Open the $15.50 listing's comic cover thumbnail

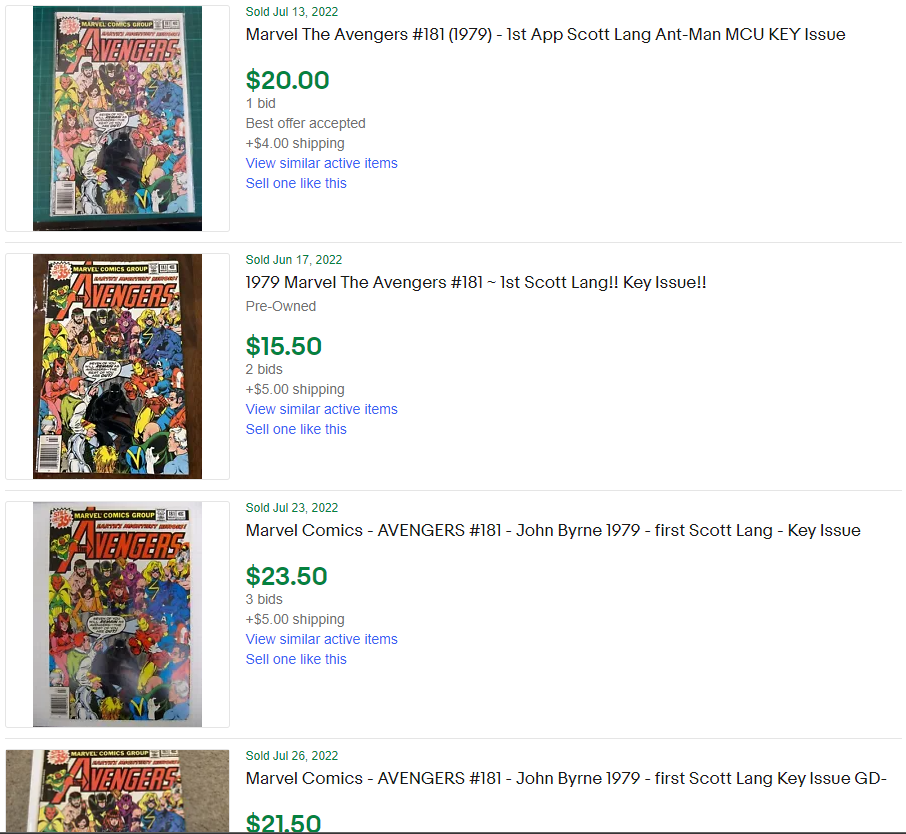pos(117,366)
